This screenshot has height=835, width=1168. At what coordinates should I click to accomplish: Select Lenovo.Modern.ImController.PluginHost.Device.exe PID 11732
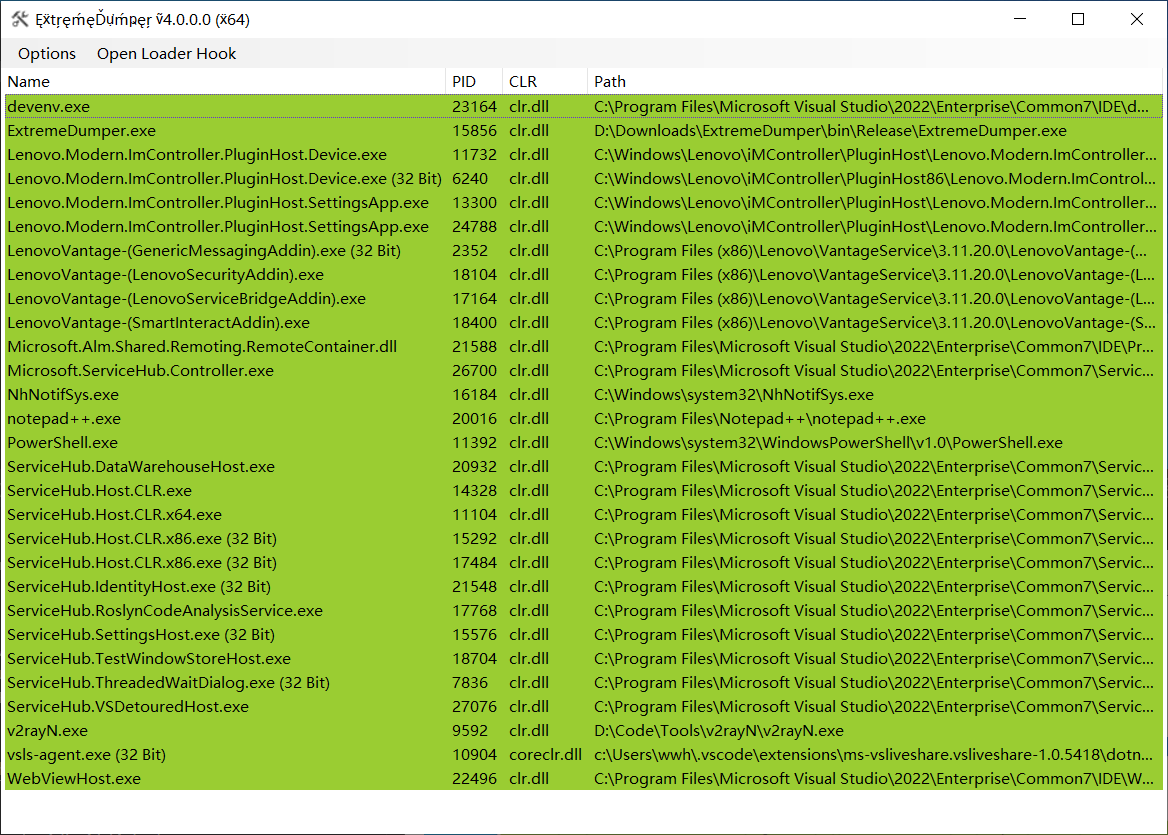point(583,155)
